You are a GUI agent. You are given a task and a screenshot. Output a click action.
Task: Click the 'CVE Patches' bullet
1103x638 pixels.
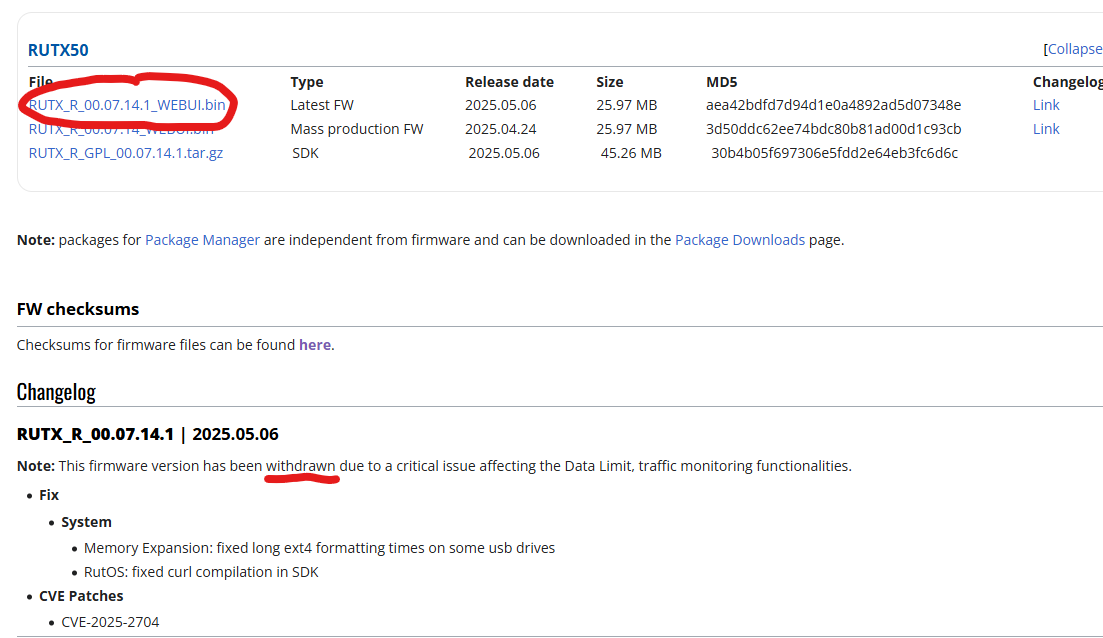click(x=81, y=596)
